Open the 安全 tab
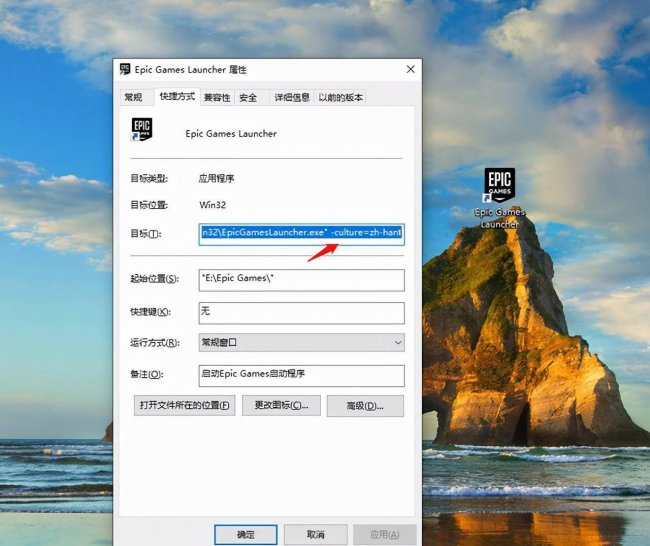Screen dimensions: 650x546 tap(248, 97)
